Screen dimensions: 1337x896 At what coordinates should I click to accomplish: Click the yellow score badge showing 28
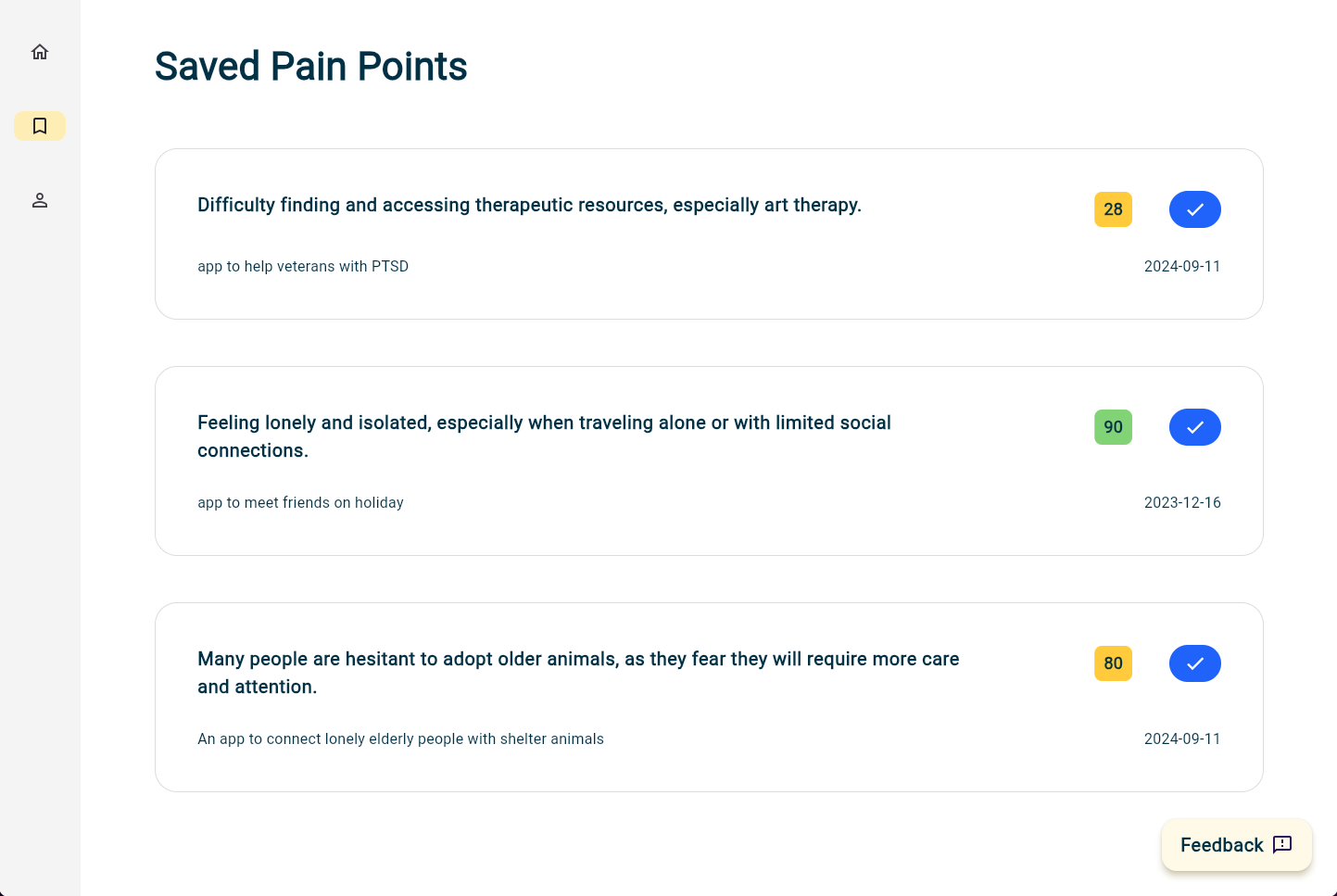1113,209
